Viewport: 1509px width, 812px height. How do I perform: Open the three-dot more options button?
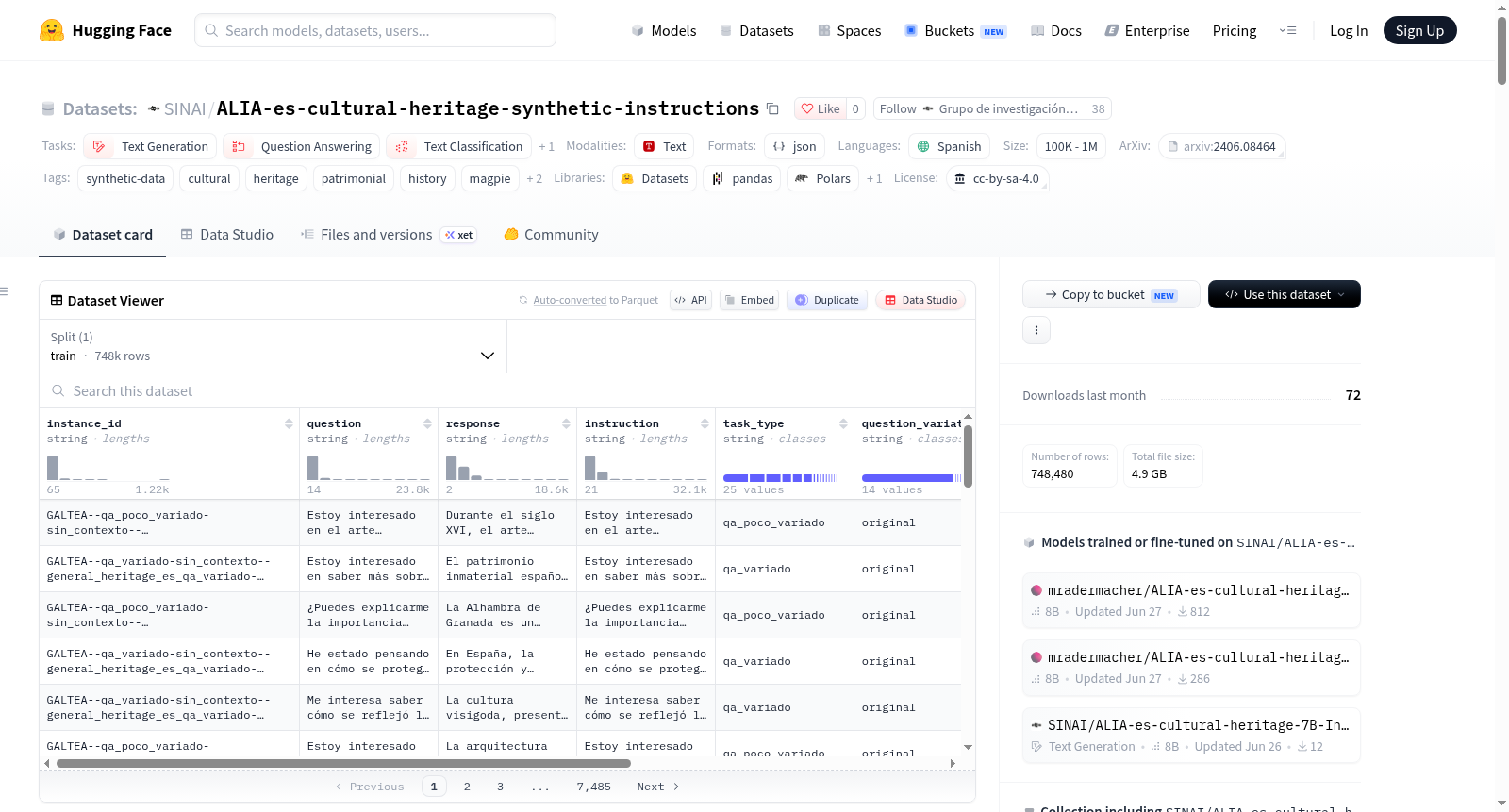click(1036, 330)
